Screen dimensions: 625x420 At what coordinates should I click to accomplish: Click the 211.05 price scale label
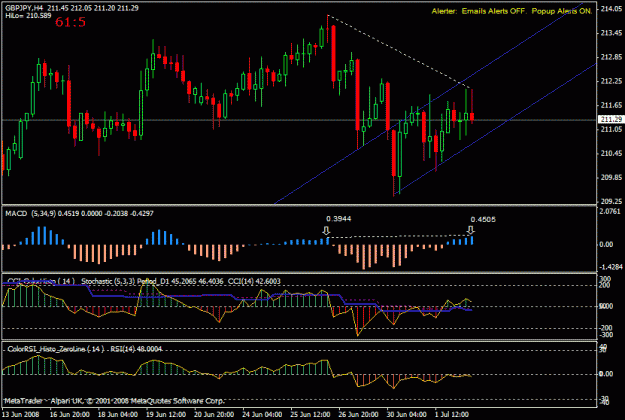pyautogui.click(x=611, y=129)
